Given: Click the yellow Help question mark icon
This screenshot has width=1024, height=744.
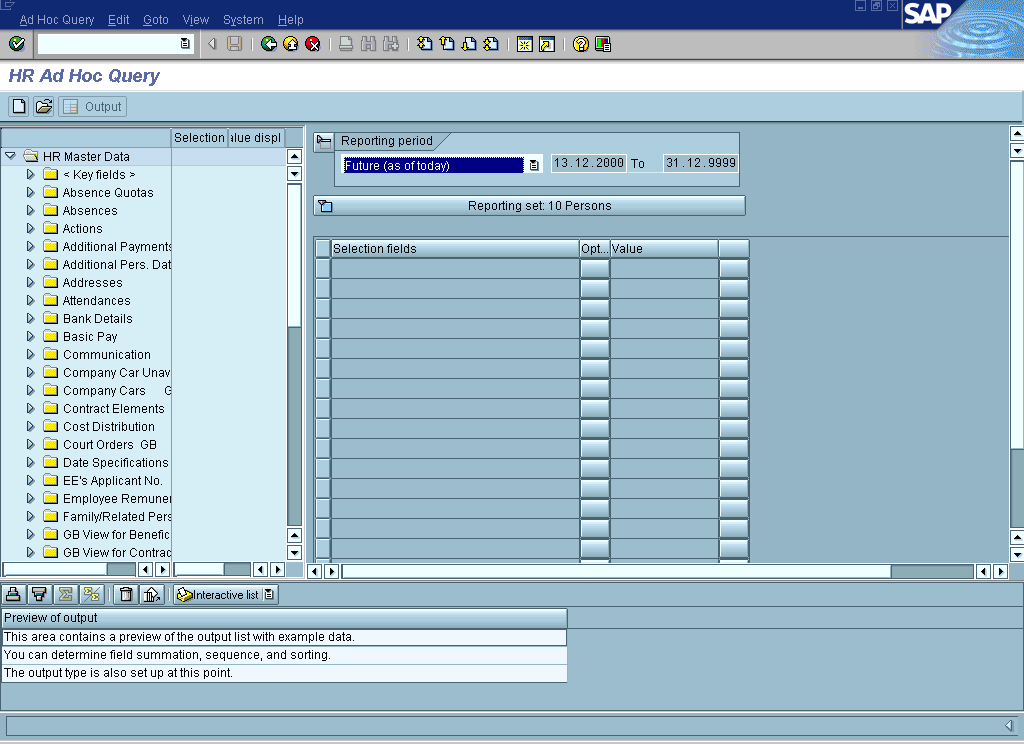Looking at the screenshot, I should point(581,44).
